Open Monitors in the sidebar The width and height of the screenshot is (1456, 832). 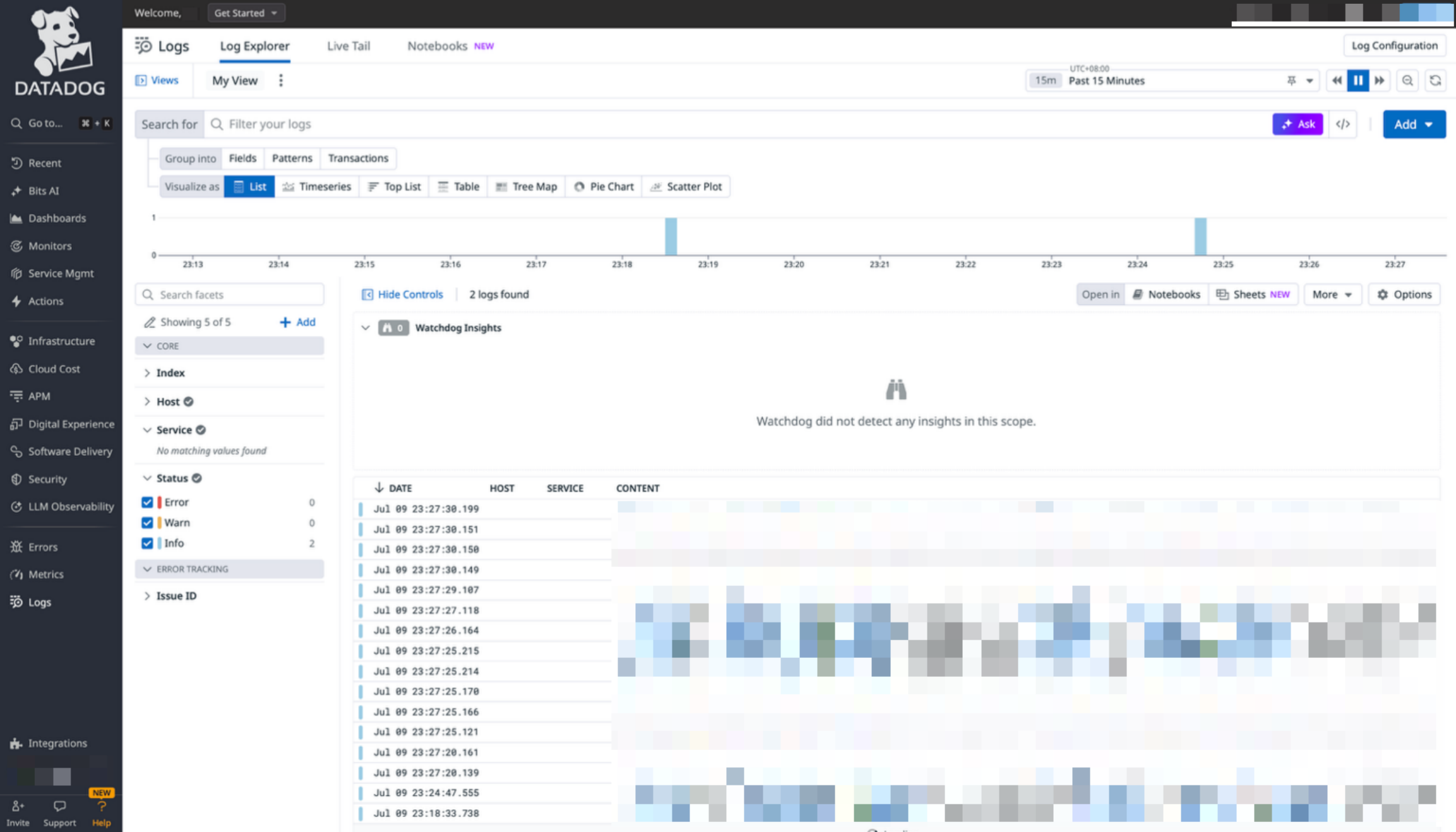point(49,246)
